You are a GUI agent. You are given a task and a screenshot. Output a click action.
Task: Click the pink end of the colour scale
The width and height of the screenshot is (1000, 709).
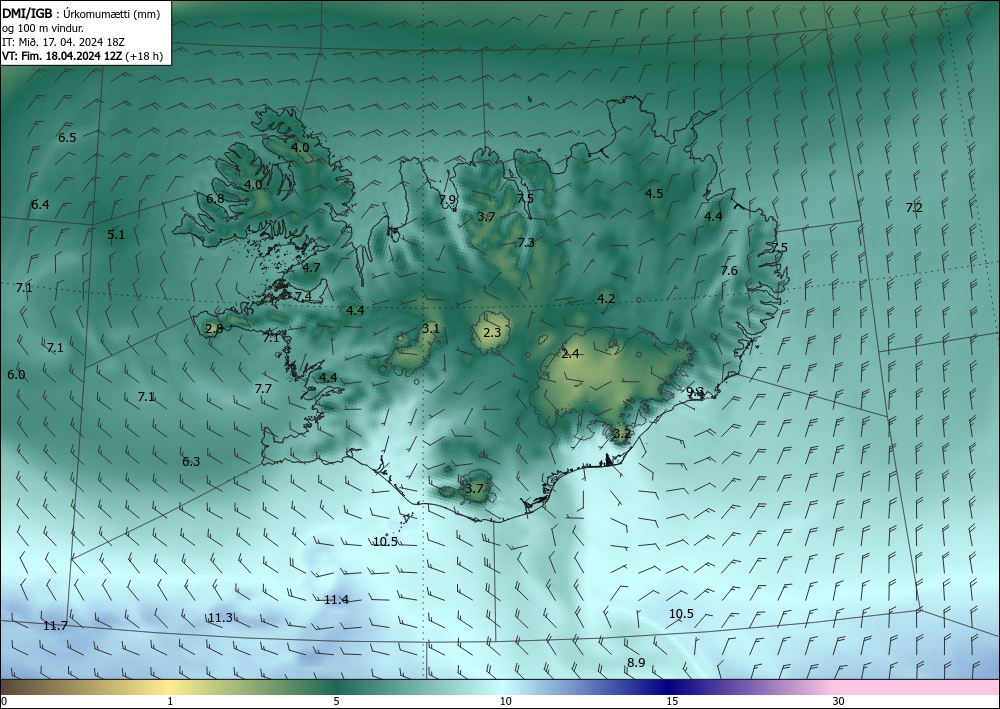pos(918,687)
